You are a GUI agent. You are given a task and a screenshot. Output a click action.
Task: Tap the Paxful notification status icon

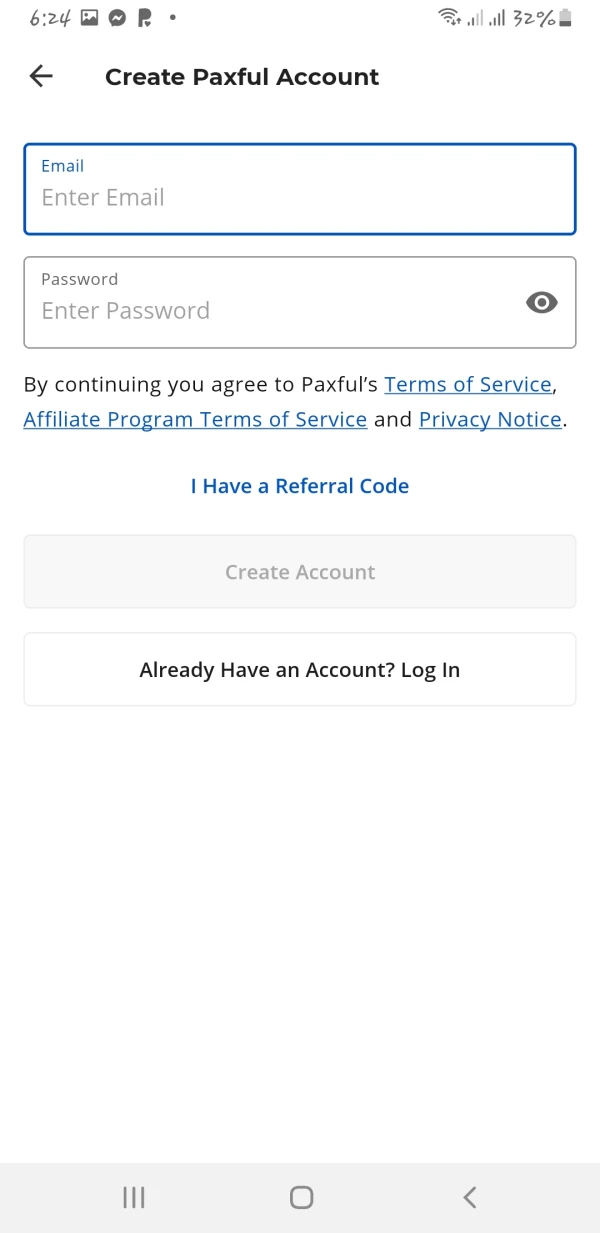145,17
